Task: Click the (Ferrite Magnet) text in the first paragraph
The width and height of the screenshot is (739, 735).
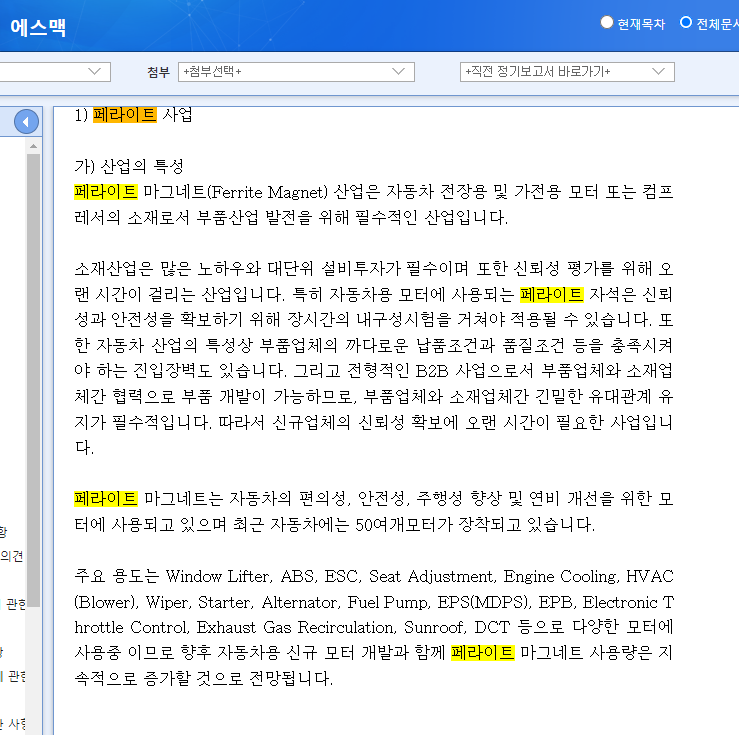Action: (267, 191)
